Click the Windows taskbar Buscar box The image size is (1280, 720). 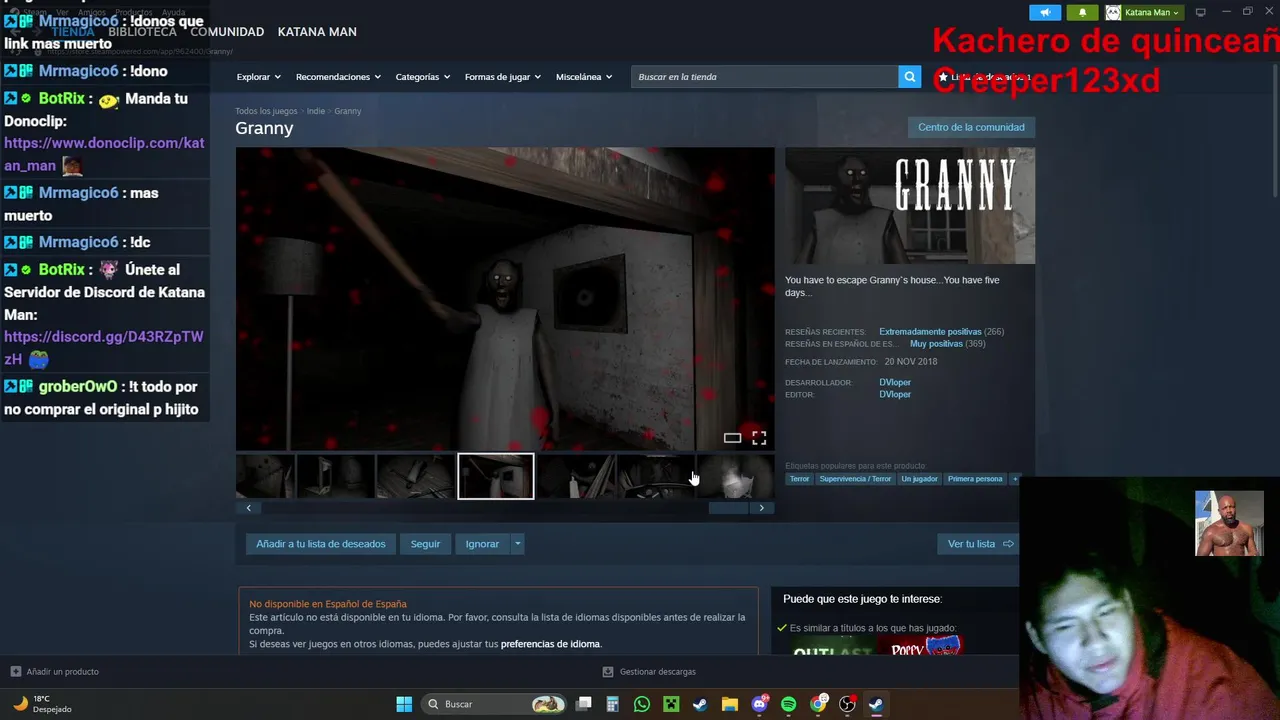click(x=493, y=704)
